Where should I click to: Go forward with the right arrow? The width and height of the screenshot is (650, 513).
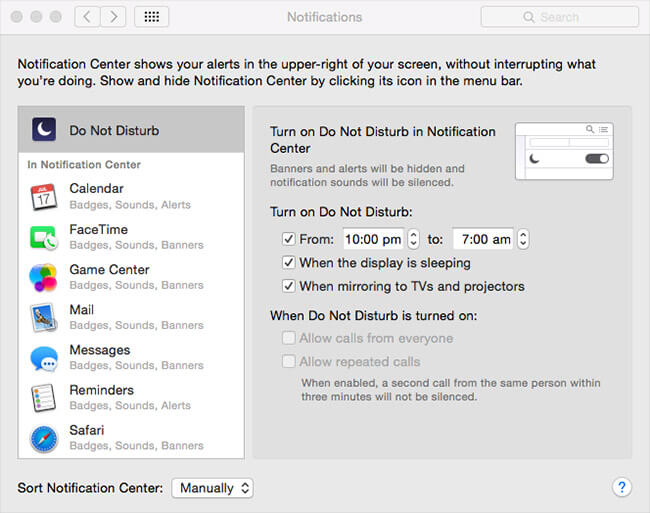tap(113, 17)
